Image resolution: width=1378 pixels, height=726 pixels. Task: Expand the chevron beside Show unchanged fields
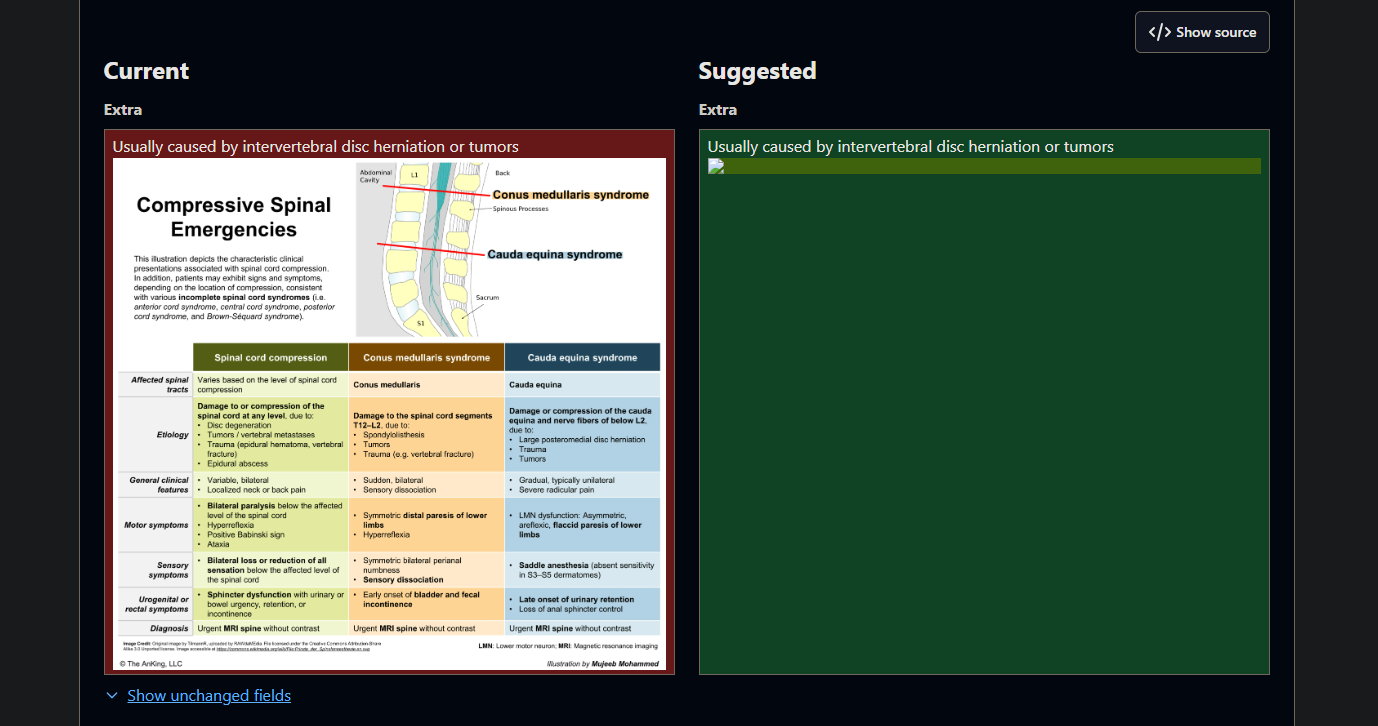click(112, 695)
